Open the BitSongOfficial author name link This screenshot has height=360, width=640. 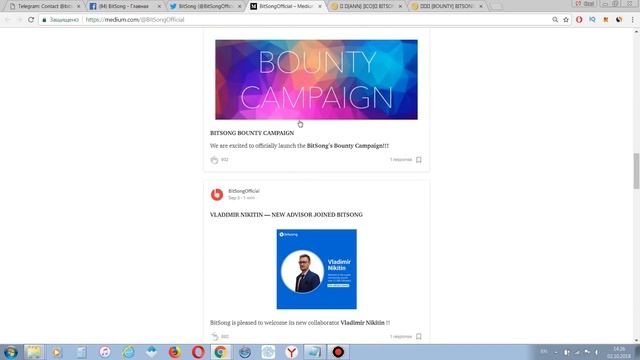tap(244, 191)
